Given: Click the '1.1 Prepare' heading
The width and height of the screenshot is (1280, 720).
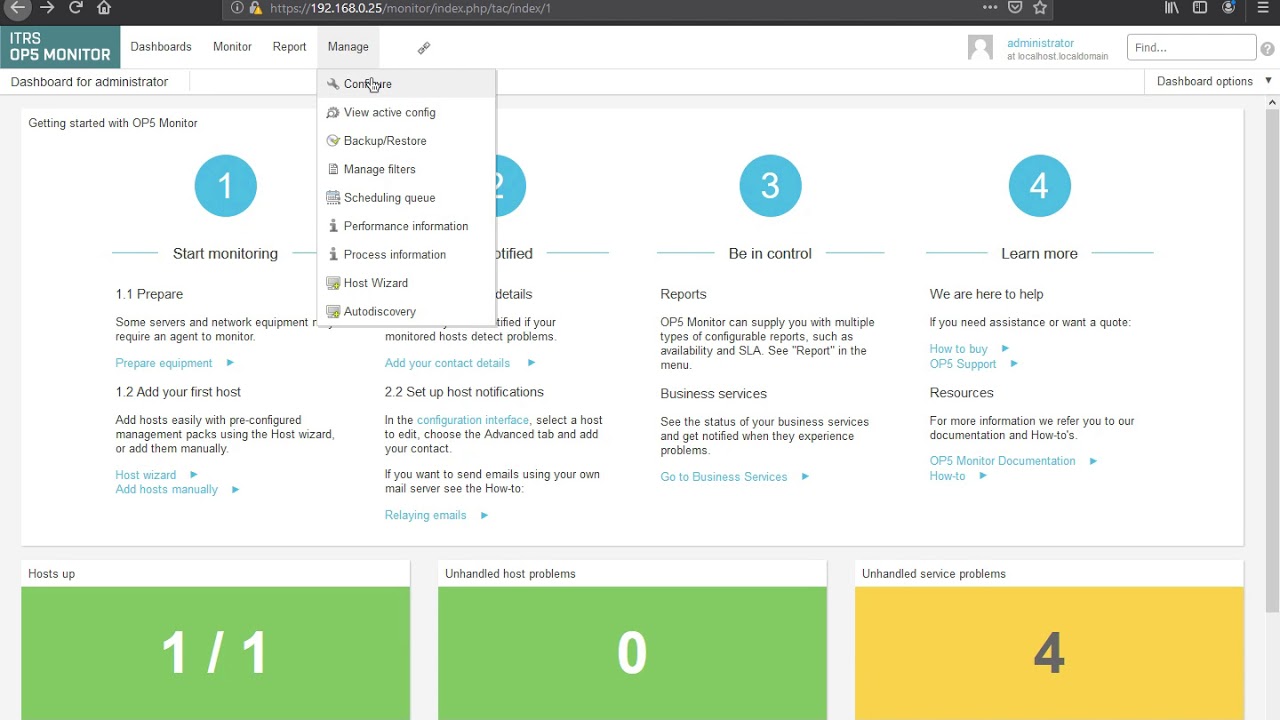Looking at the screenshot, I should [x=149, y=294].
